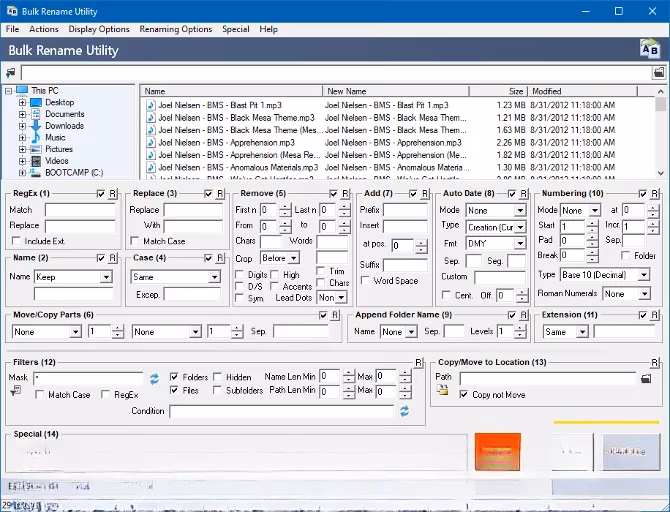Open the Renaming Options menu

[x=176, y=29]
